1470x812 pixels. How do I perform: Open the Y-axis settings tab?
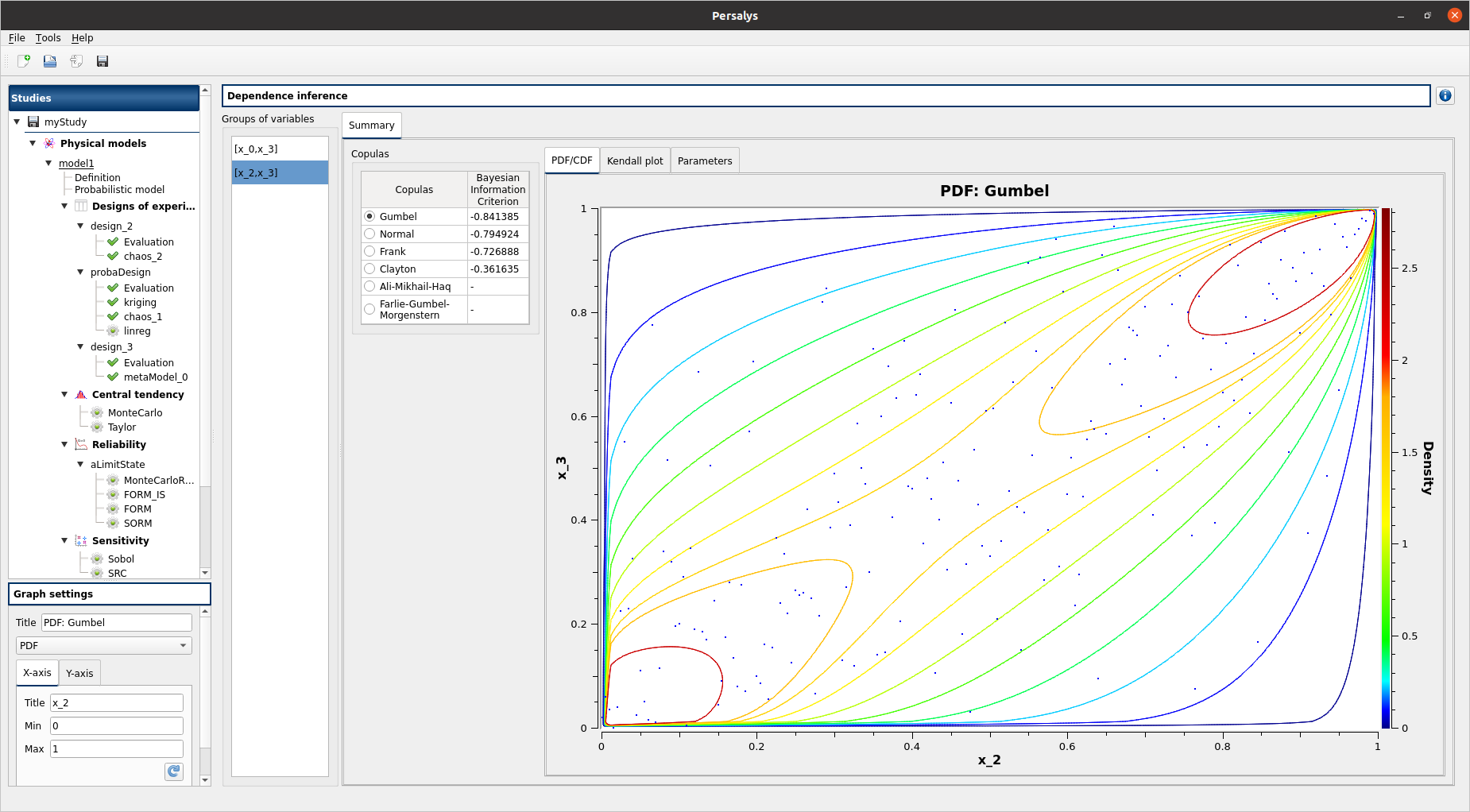tap(79, 674)
